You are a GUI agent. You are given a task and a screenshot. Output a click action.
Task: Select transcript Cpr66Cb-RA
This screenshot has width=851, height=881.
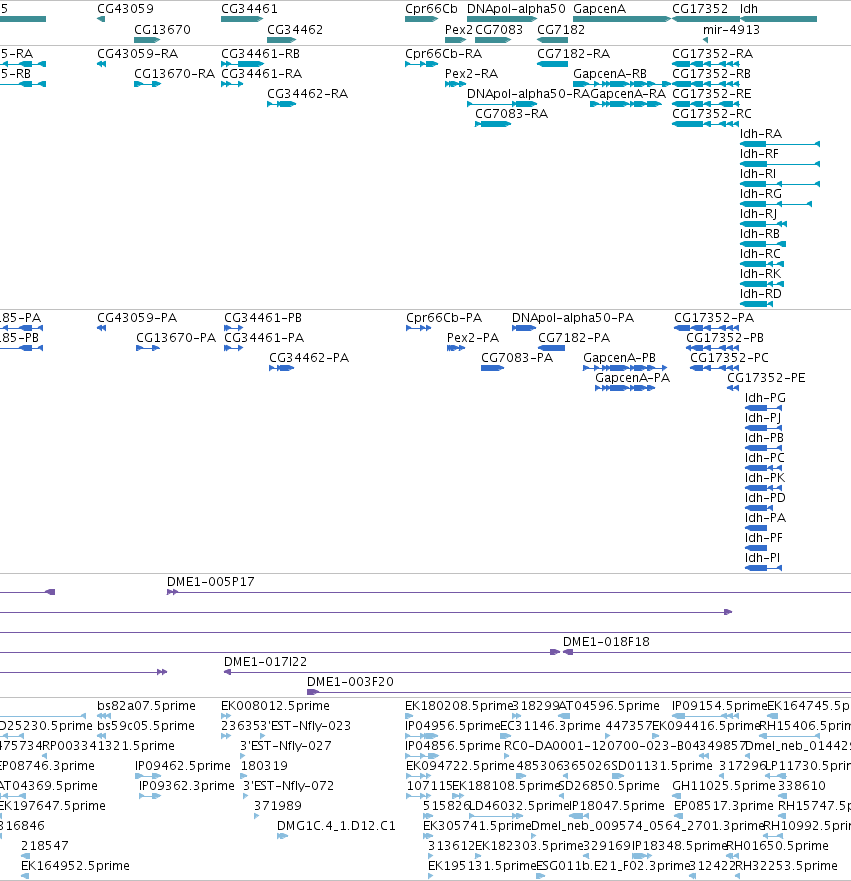pos(444,54)
